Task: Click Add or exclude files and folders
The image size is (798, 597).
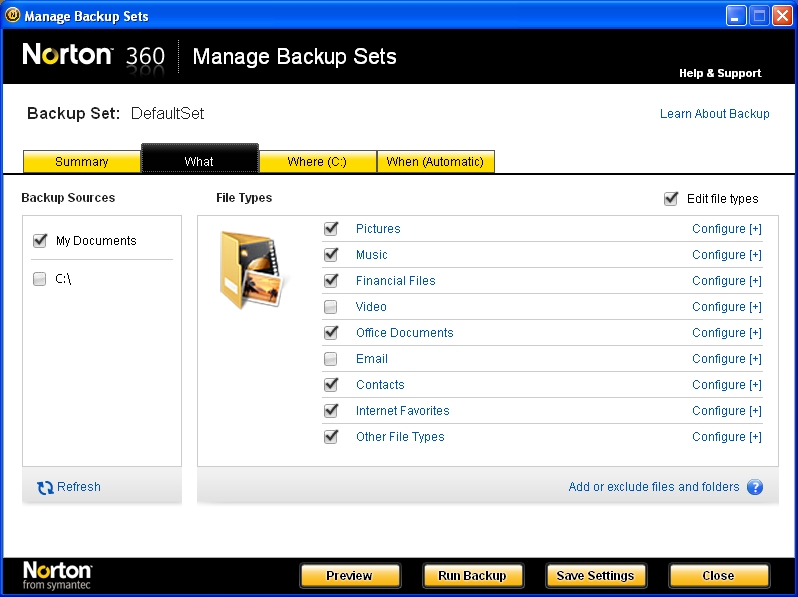Action: [x=653, y=487]
